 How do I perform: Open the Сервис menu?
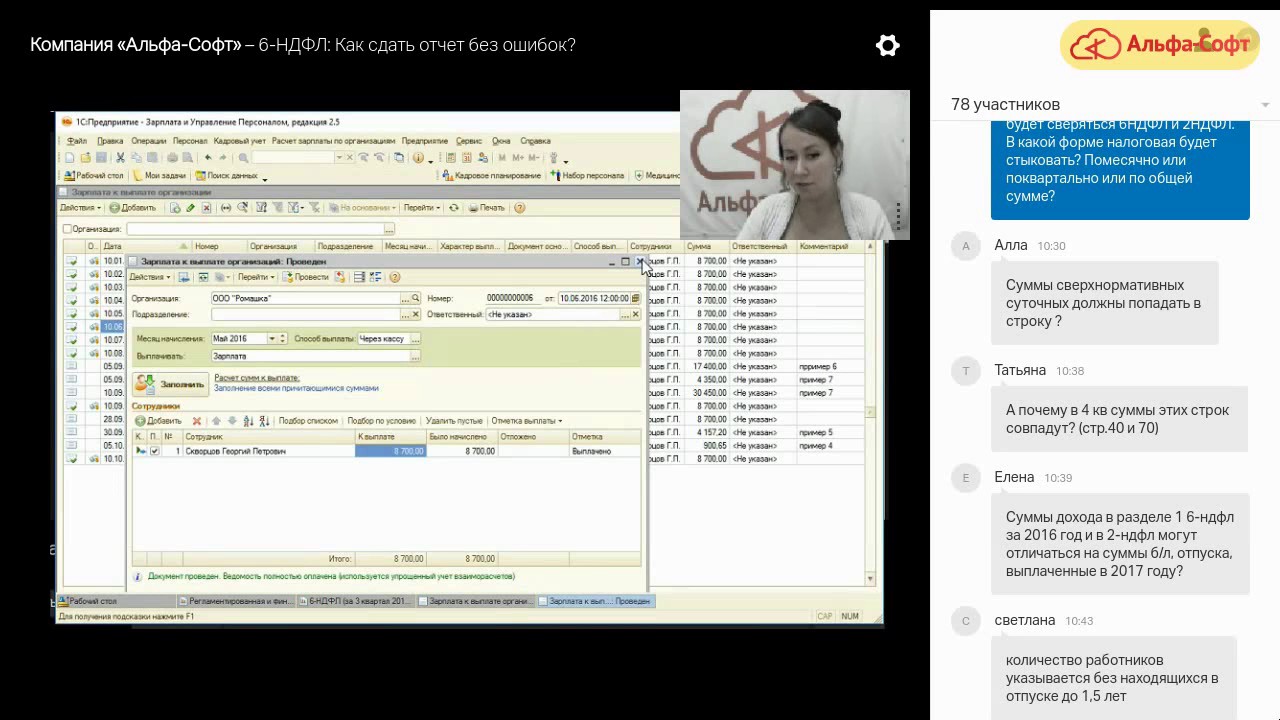[469, 141]
